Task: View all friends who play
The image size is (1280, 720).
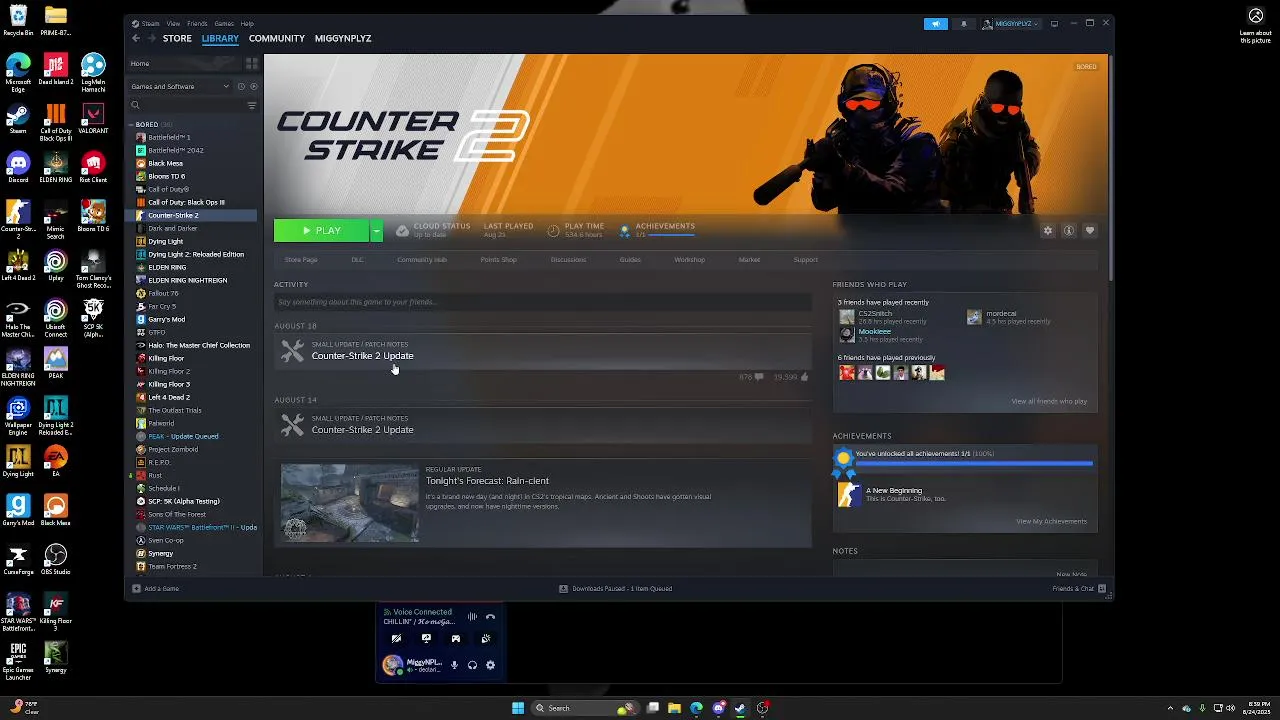Action: pyautogui.click(x=1049, y=402)
